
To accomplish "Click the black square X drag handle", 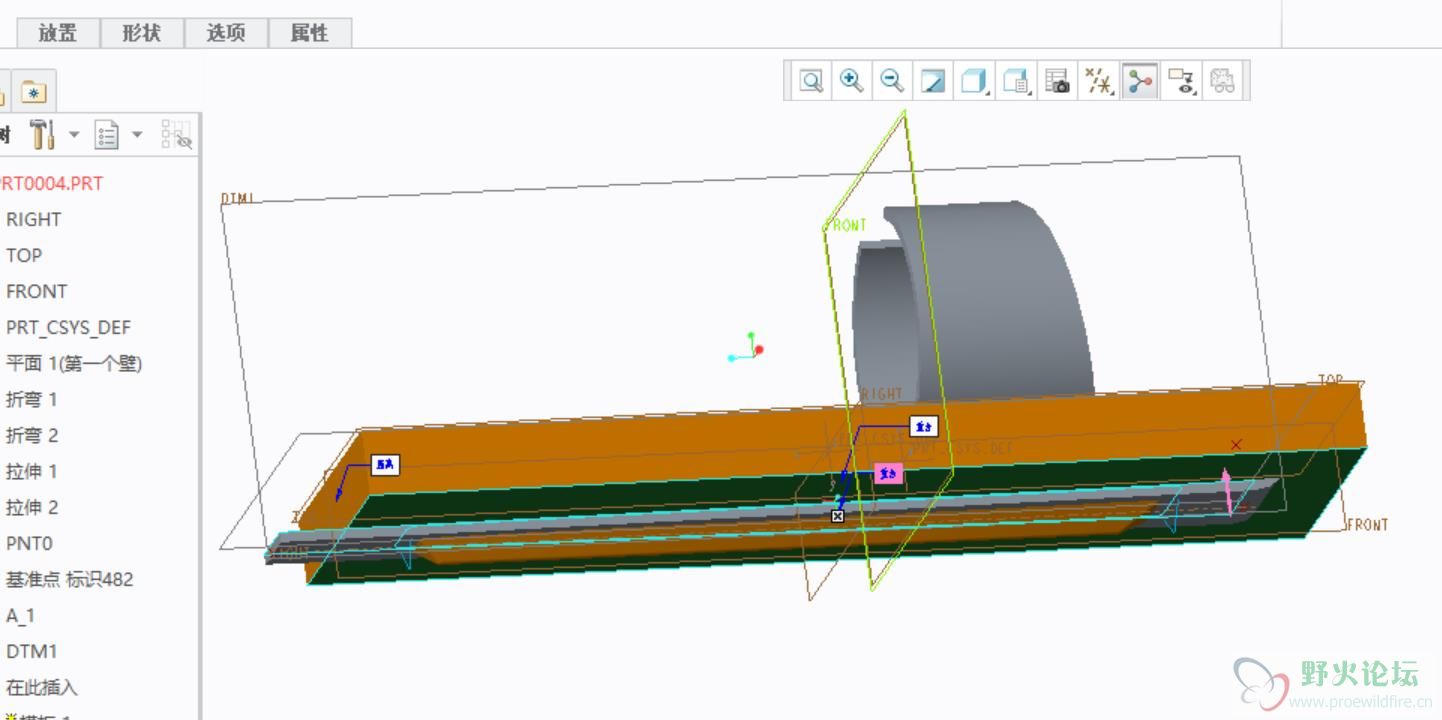I will [838, 516].
